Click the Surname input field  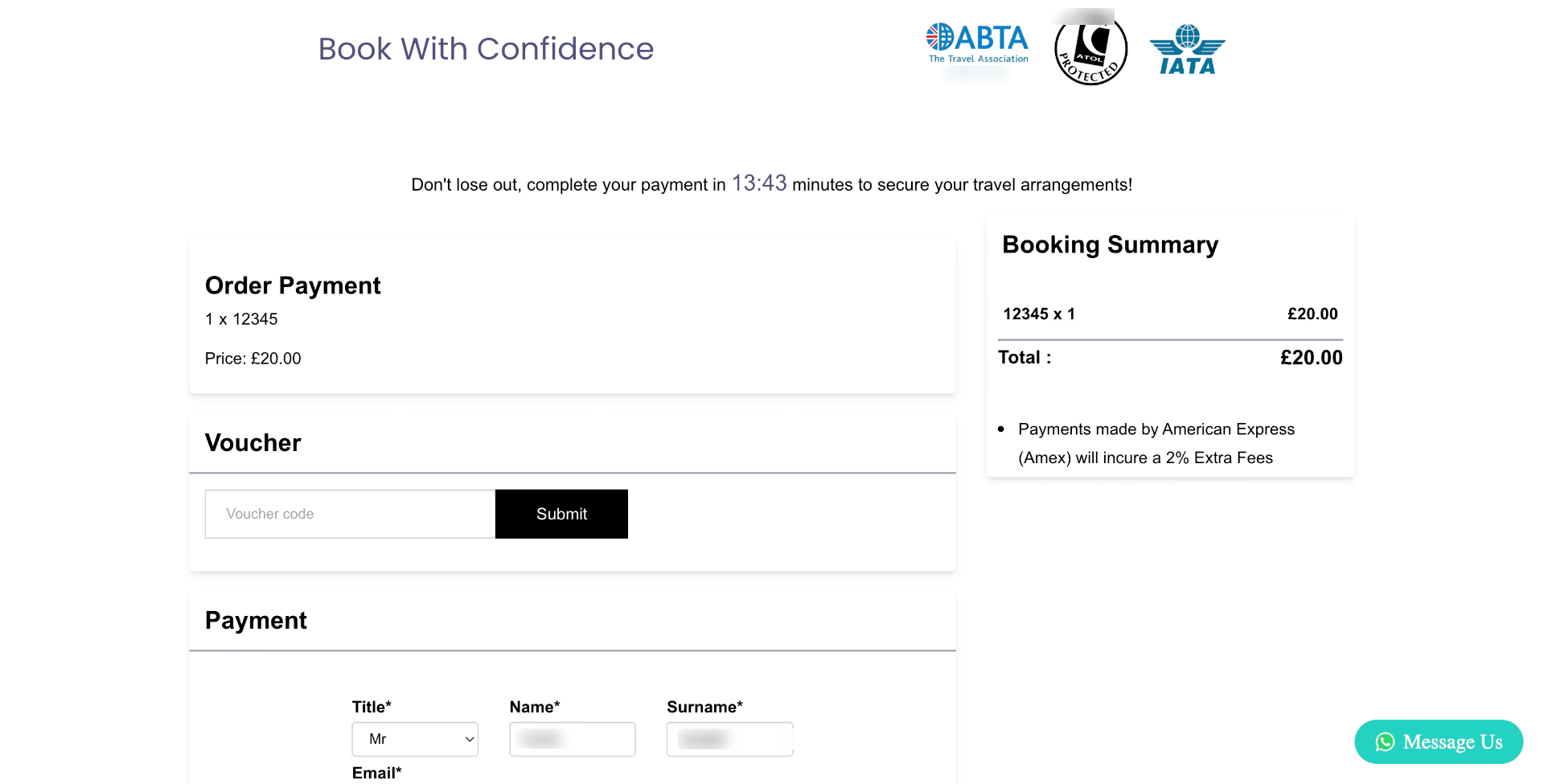pos(729,739)
